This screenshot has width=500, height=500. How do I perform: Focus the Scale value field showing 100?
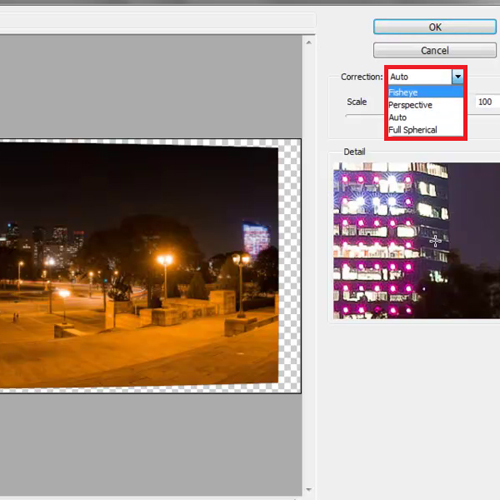click(488, 102)
